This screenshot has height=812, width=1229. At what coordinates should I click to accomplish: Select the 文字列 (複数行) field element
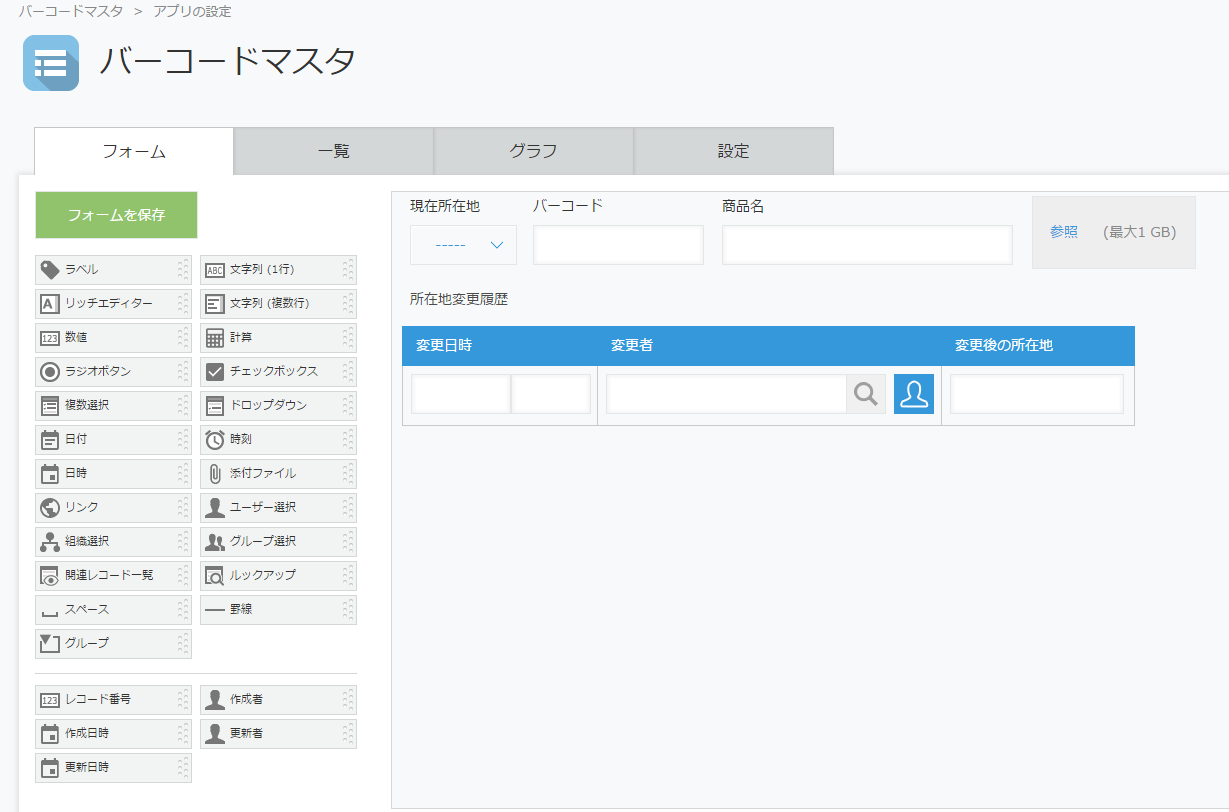[x=278, y=304]
